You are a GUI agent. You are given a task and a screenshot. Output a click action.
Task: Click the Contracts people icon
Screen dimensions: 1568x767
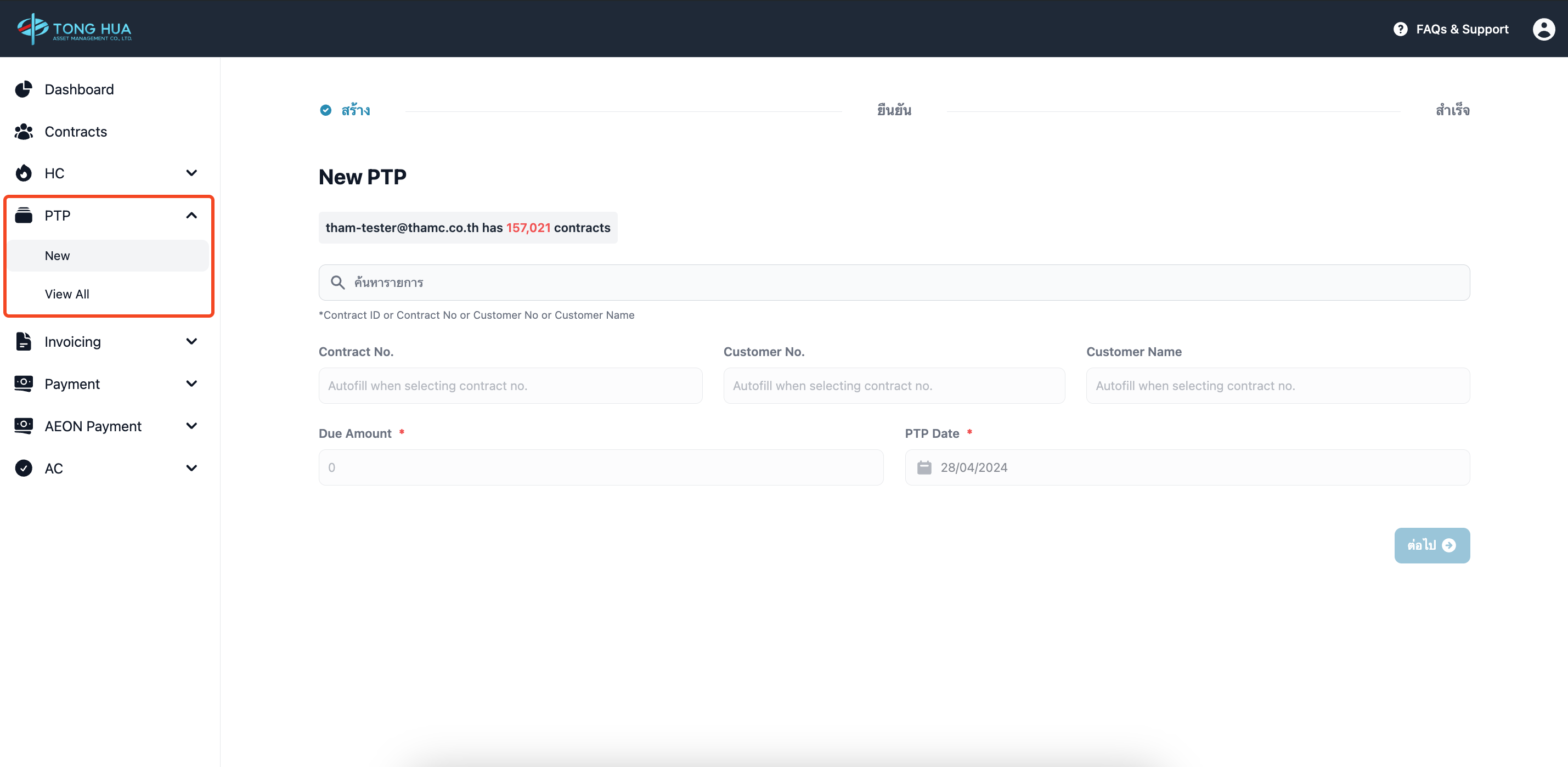24,132
